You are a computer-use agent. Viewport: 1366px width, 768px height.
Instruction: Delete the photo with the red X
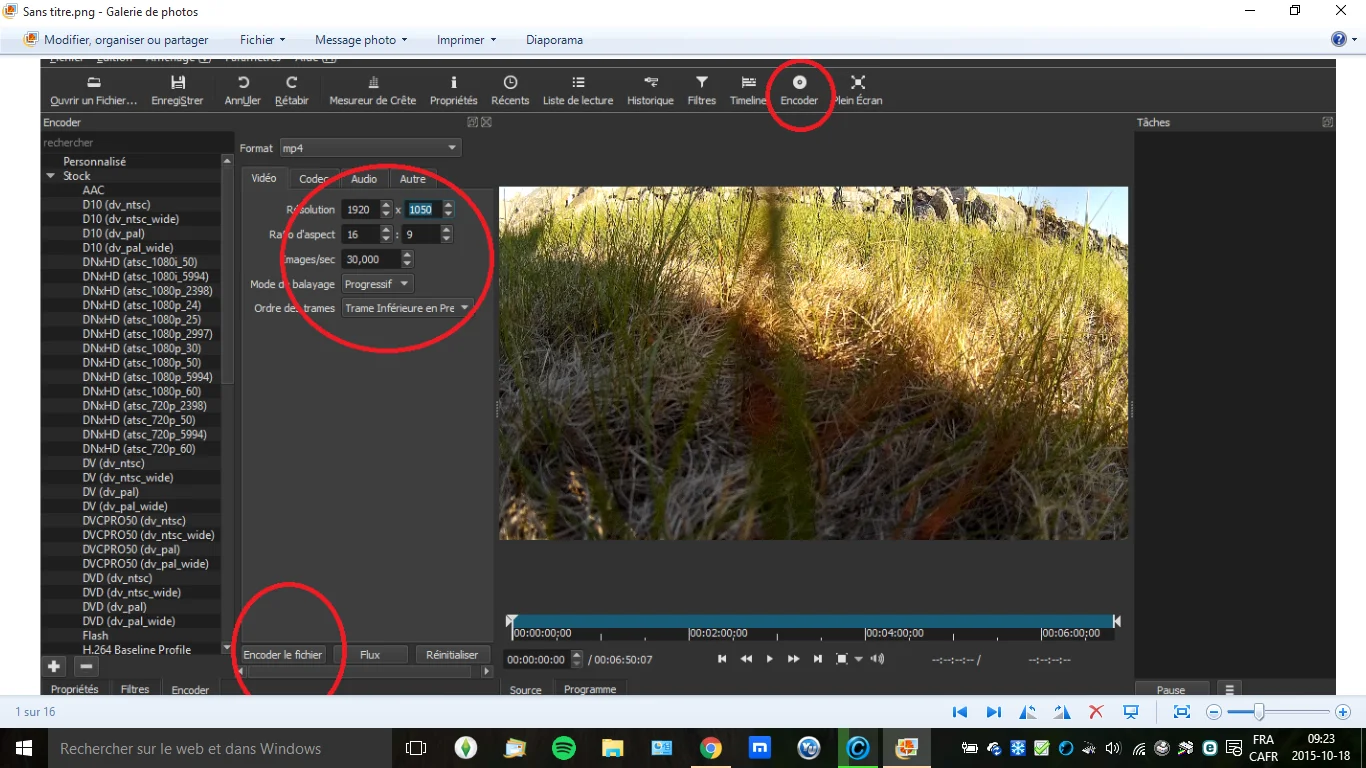1096,712
